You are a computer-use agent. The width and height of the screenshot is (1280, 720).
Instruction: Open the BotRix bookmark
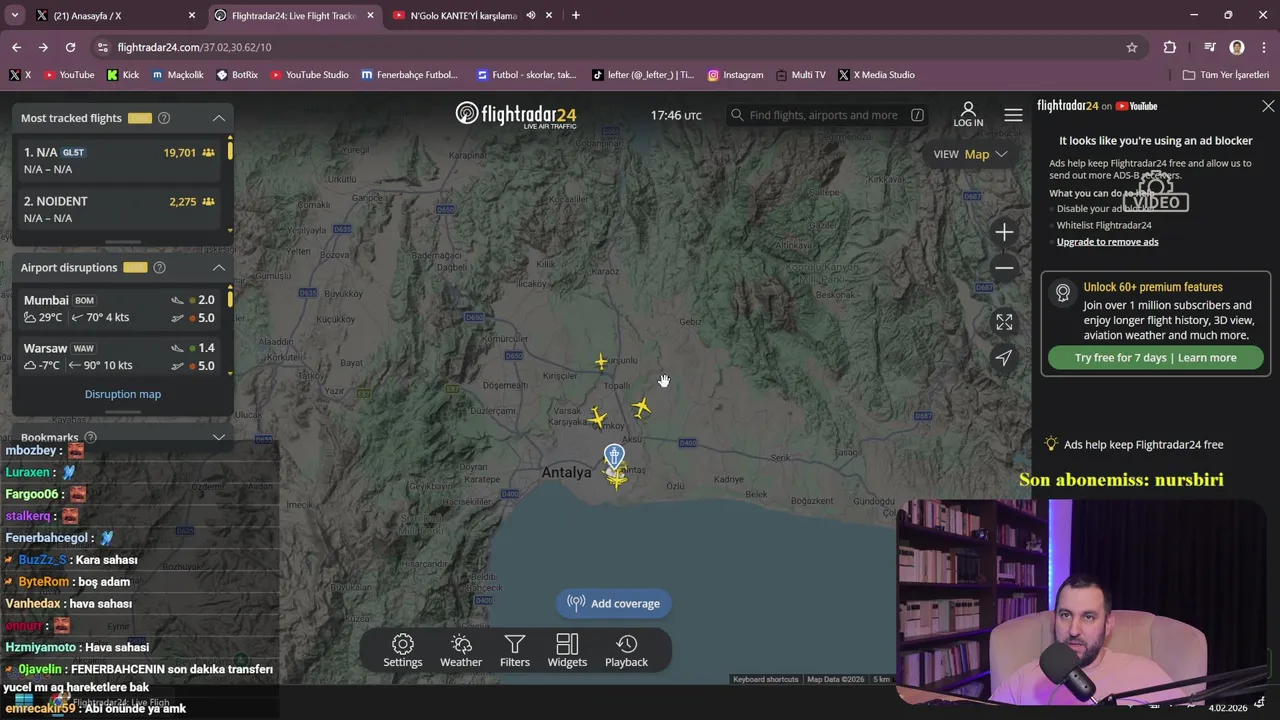(238, 75)
